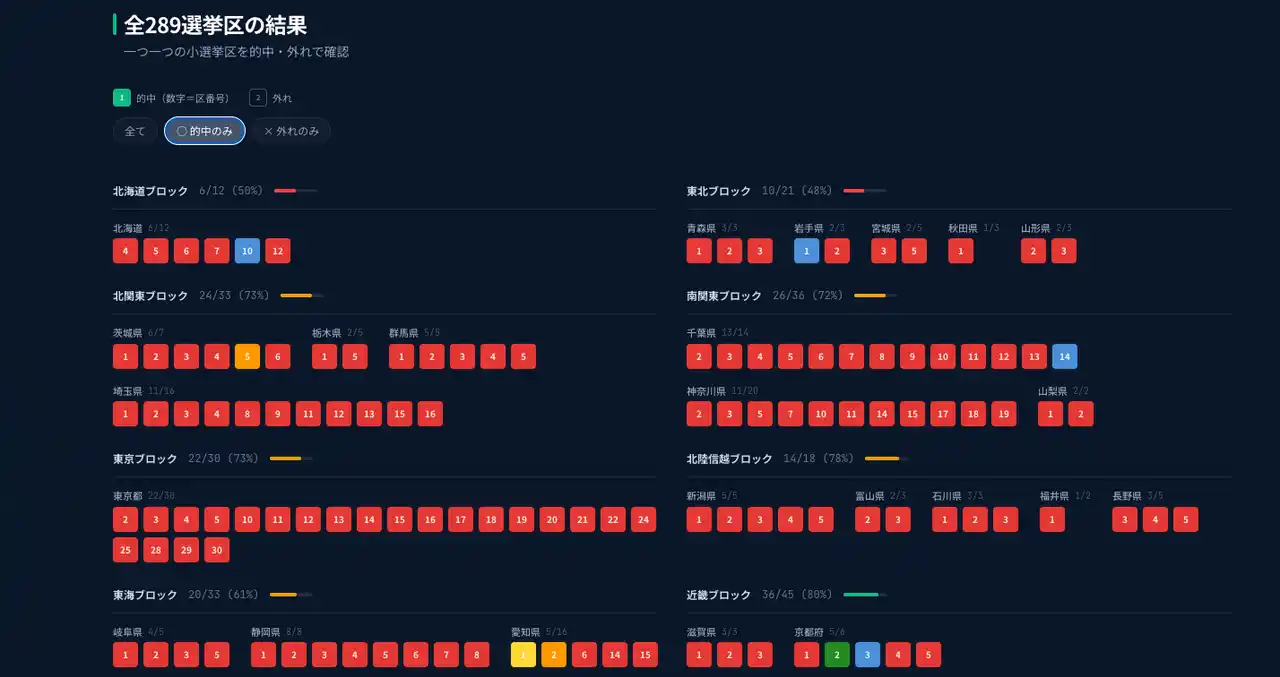Select the 全て filter
Image resolution: width=1280 pixels, height=677 pixels.
point(135,131)
